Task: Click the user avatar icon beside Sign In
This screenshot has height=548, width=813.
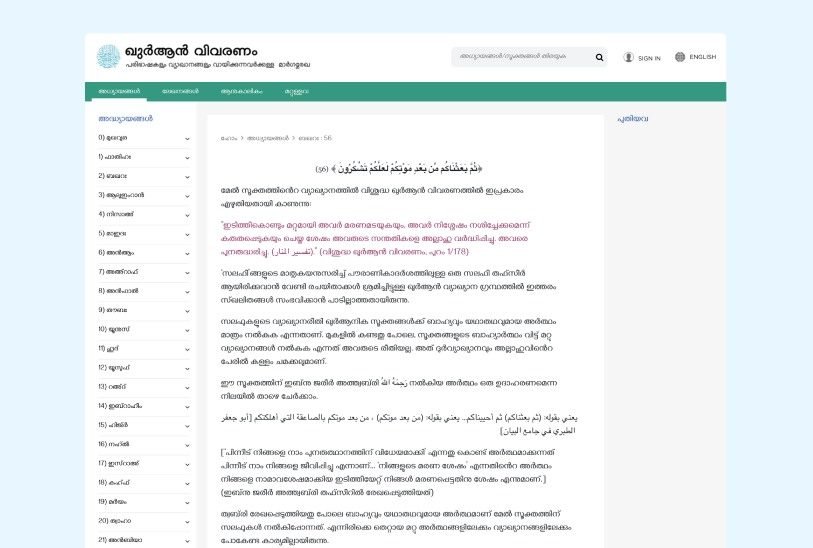Action: tap(629, 57)
